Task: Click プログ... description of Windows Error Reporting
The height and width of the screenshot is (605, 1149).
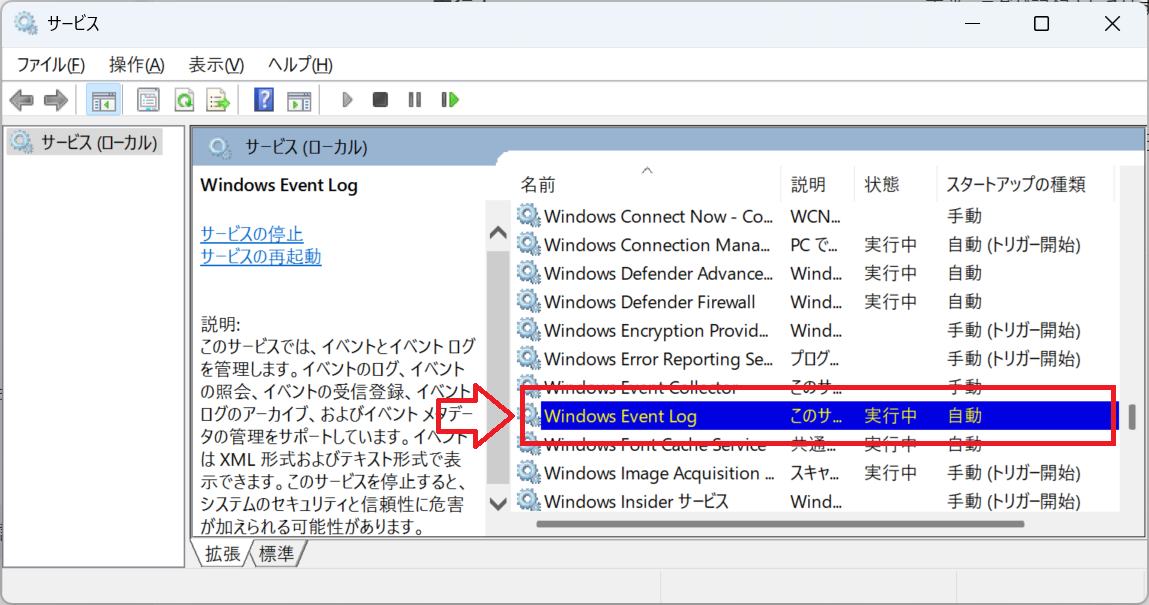Action: pyautogui.click(x=814, y=359)
